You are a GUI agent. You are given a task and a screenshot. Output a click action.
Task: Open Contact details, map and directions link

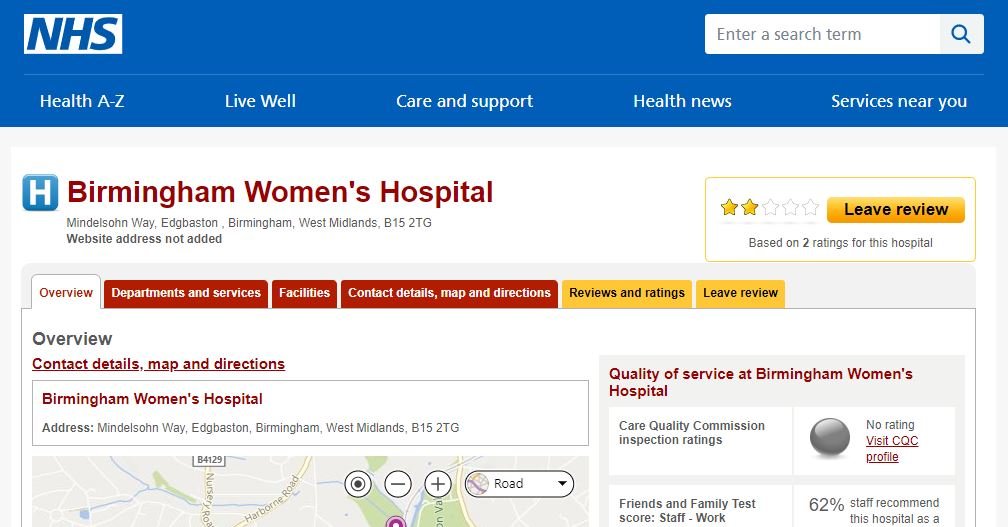tap(158, 364)
